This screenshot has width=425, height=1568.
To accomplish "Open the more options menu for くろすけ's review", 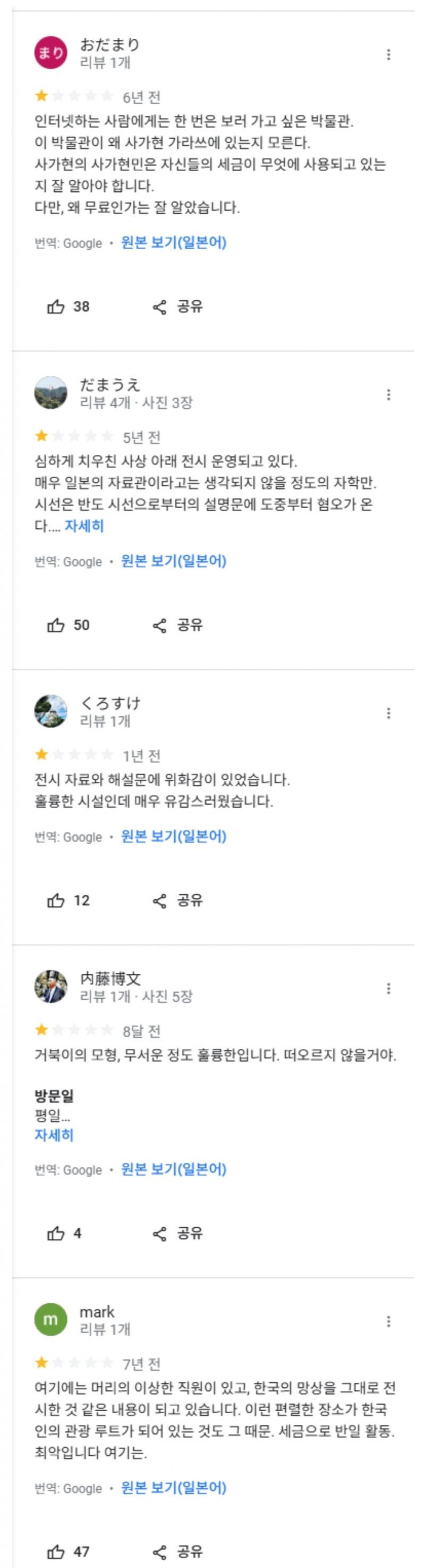I will pyautogui.click(x=388, y=713).
